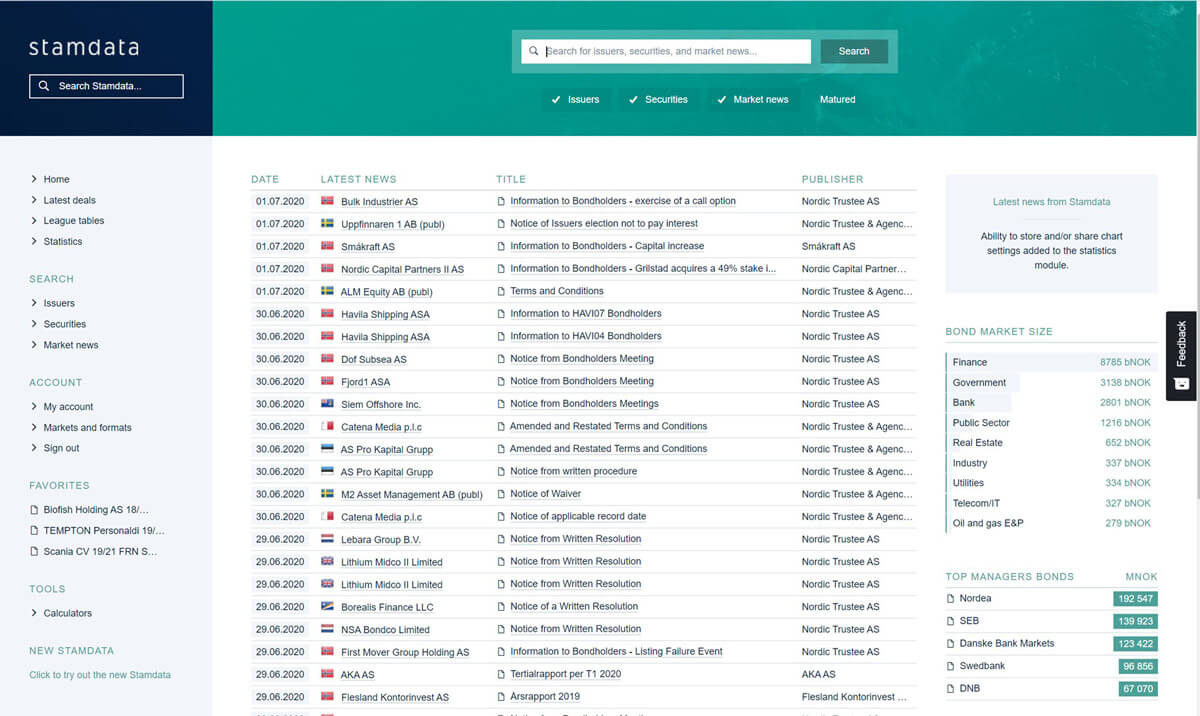The image size is (1200, 716).
Task: Click the flag icon beside Lebara Group B.V.
Action: pyautogui.click(x=327, y=539)
